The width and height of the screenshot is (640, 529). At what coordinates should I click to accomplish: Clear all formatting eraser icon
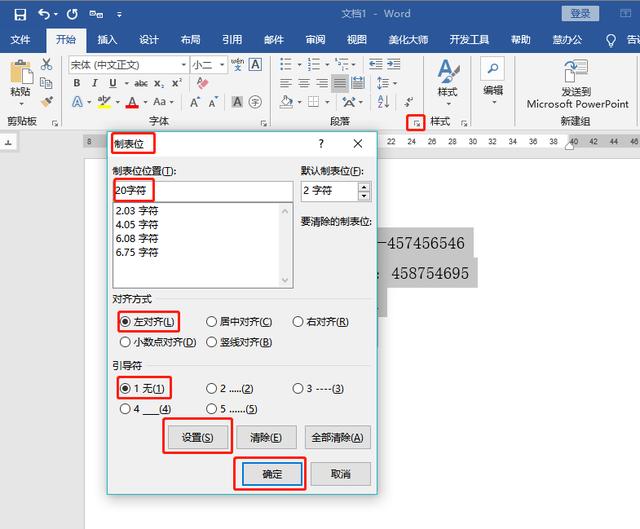coord(202,83)
